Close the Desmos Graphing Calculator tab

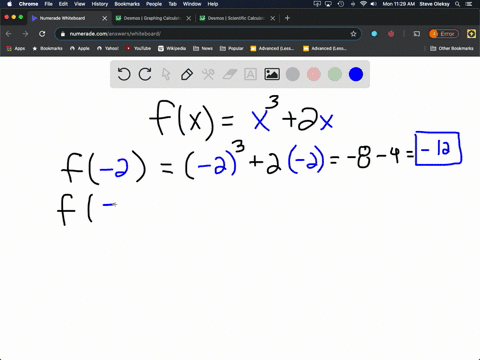[189, 18]
